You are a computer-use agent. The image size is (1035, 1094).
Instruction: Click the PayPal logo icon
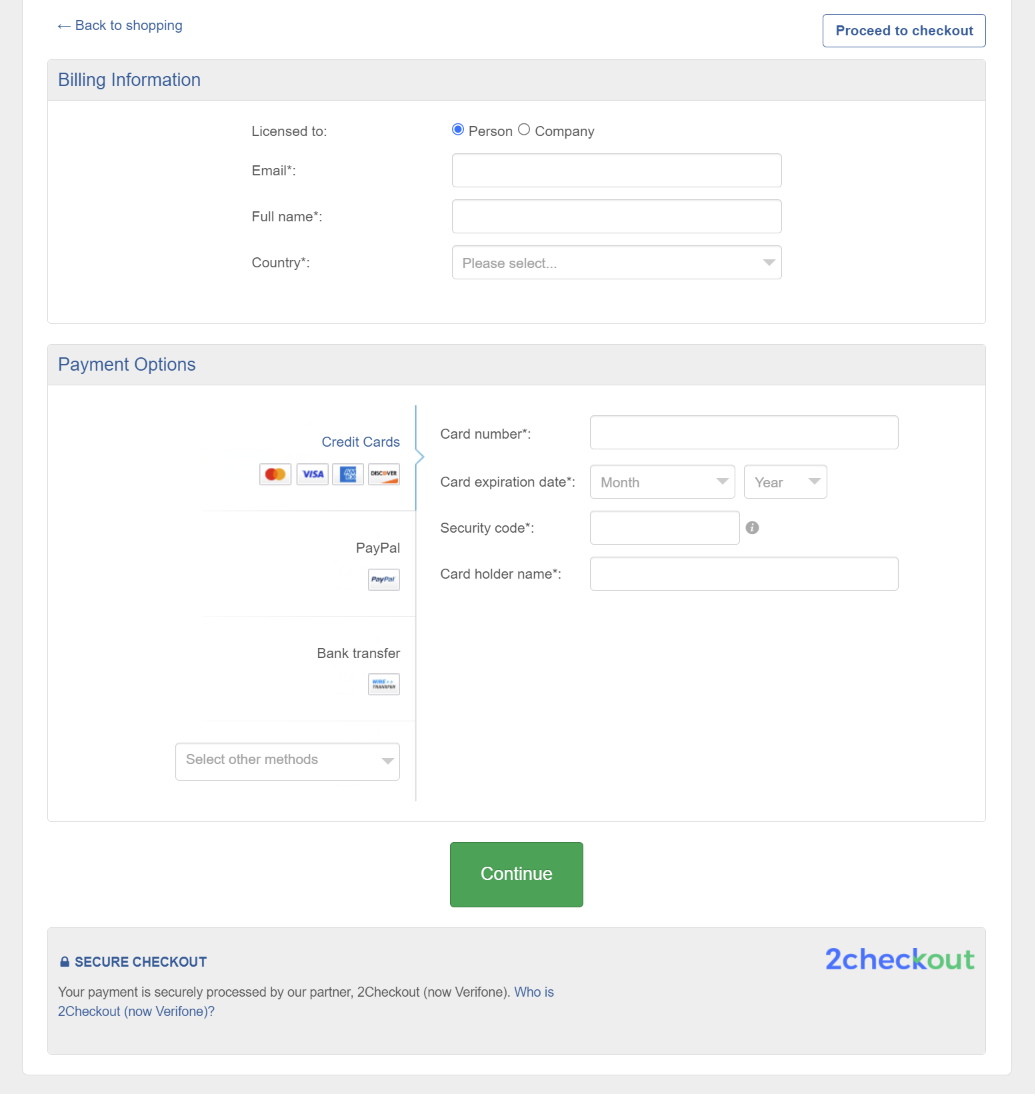(384, 579)
